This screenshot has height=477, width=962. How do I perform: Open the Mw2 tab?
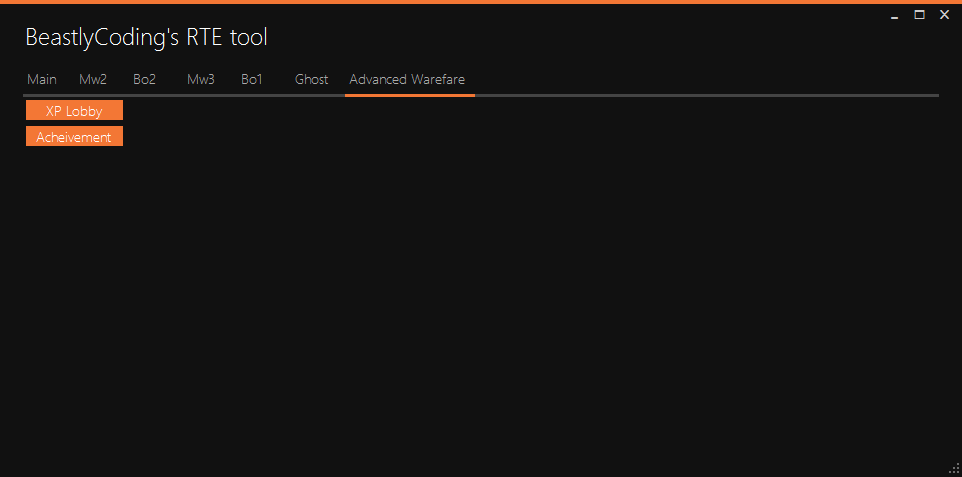coord(93,80)
